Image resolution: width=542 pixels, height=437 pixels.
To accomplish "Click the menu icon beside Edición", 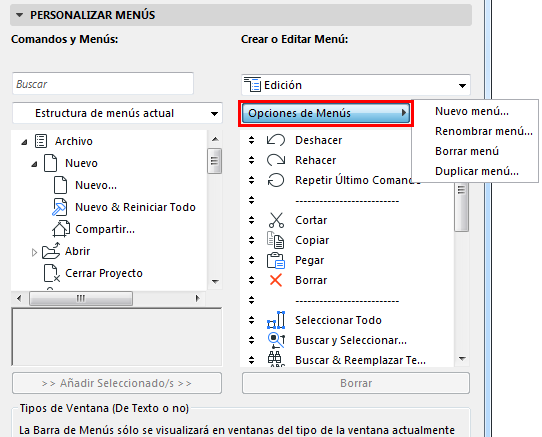I will 252,85.
